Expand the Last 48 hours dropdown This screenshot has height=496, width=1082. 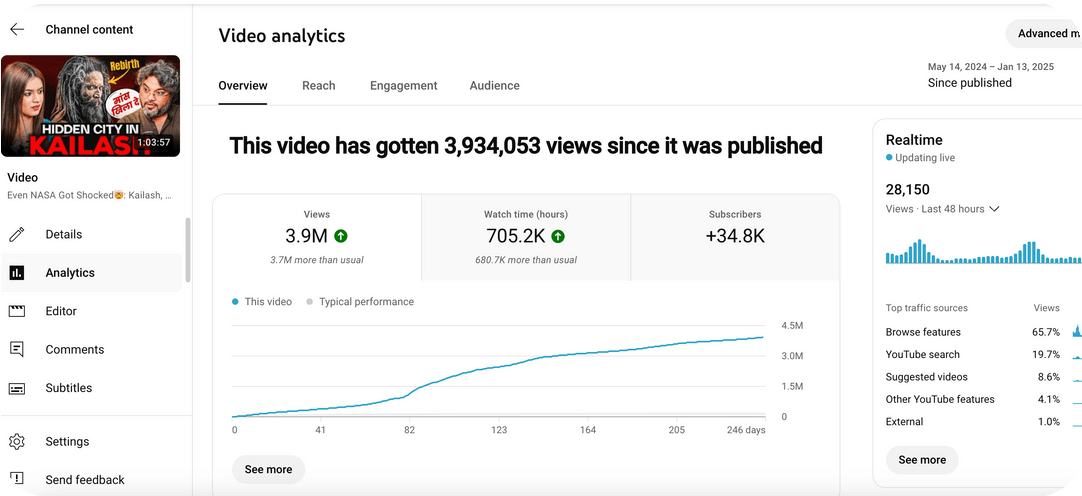(x=993, y=209)
